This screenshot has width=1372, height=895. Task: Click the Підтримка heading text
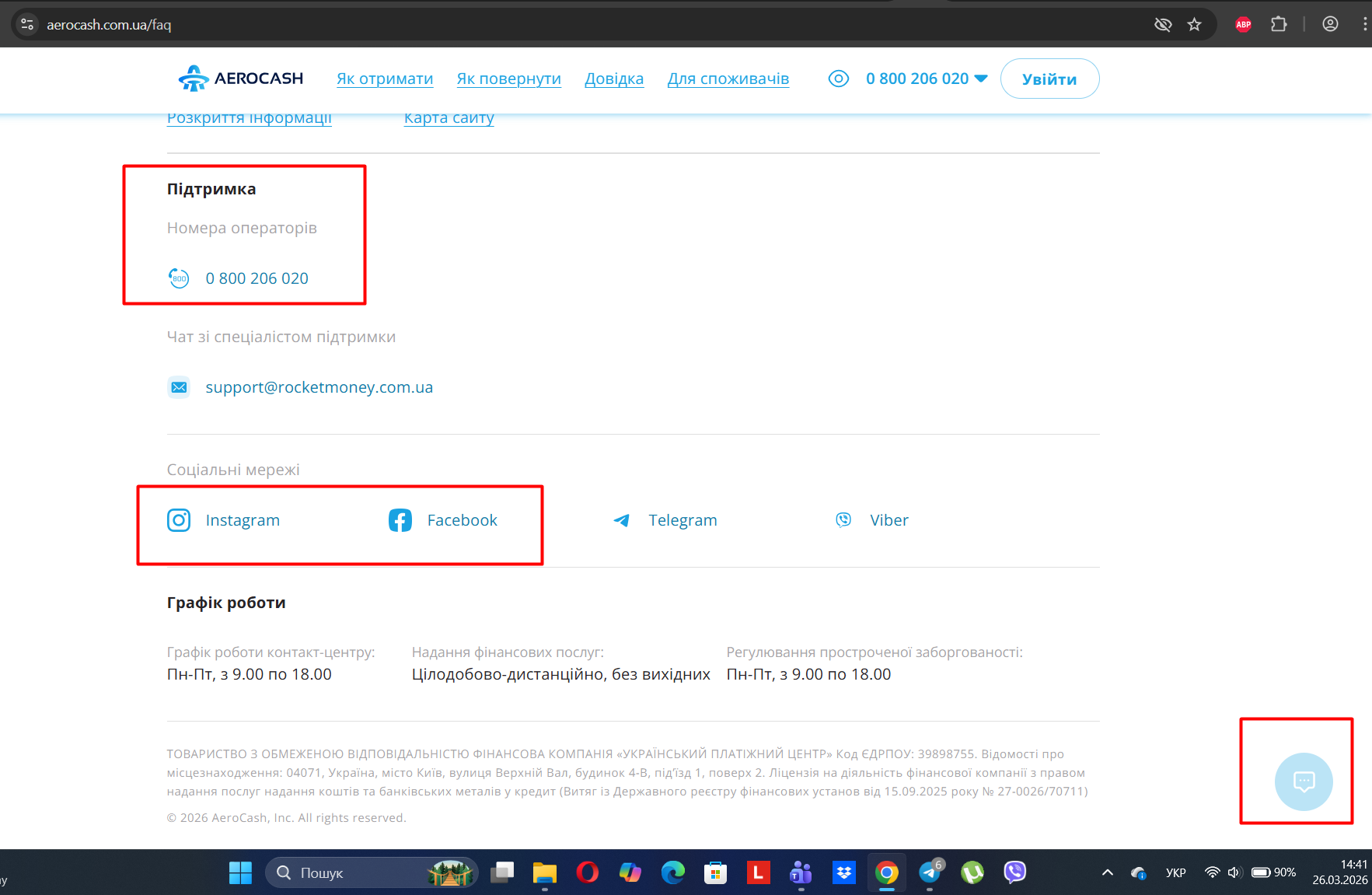(211, 189)
